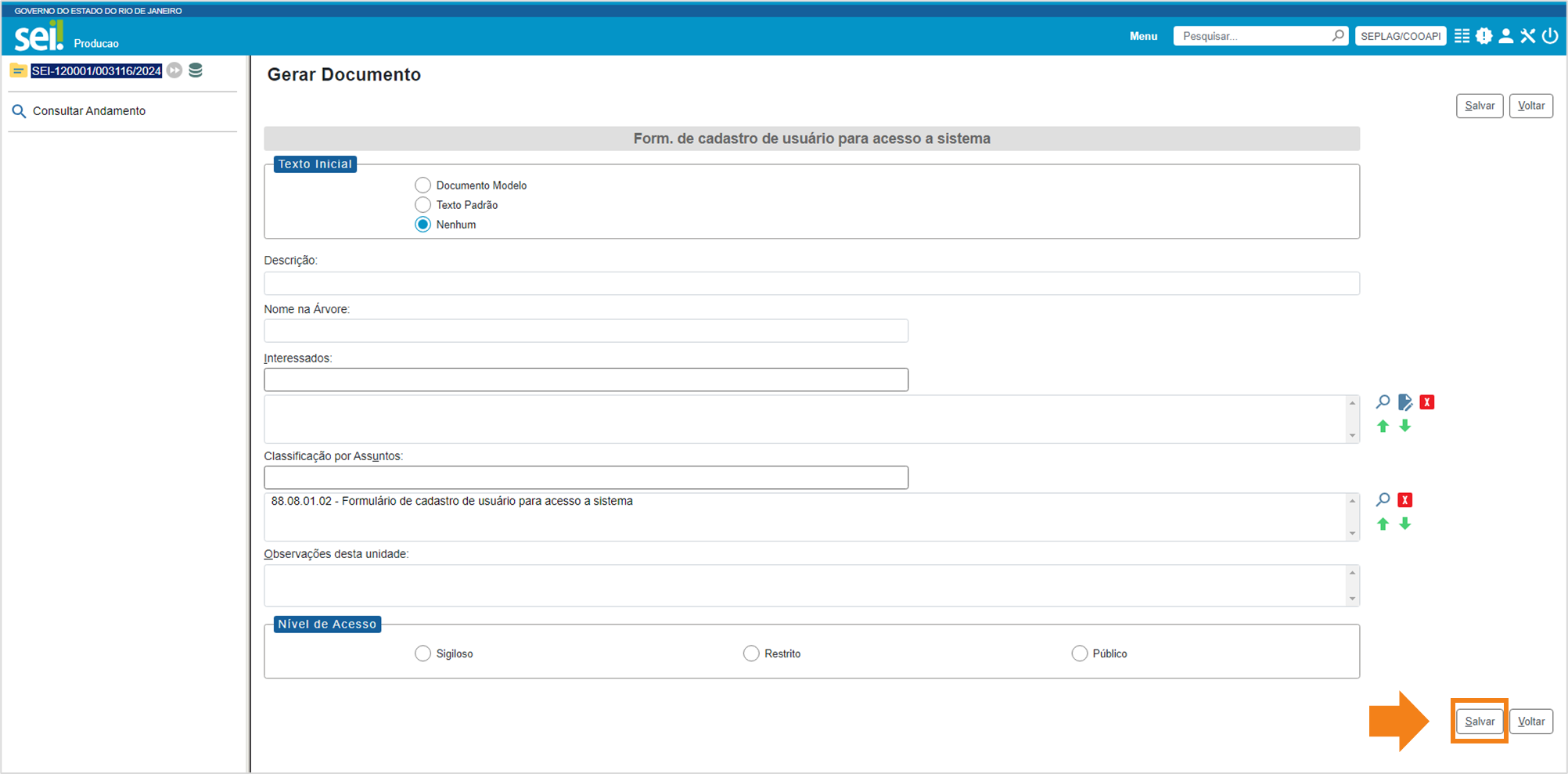Click Consultar Andamento in the sidebar
Viewport: 1568px width, 774px height.
point(88,111)
